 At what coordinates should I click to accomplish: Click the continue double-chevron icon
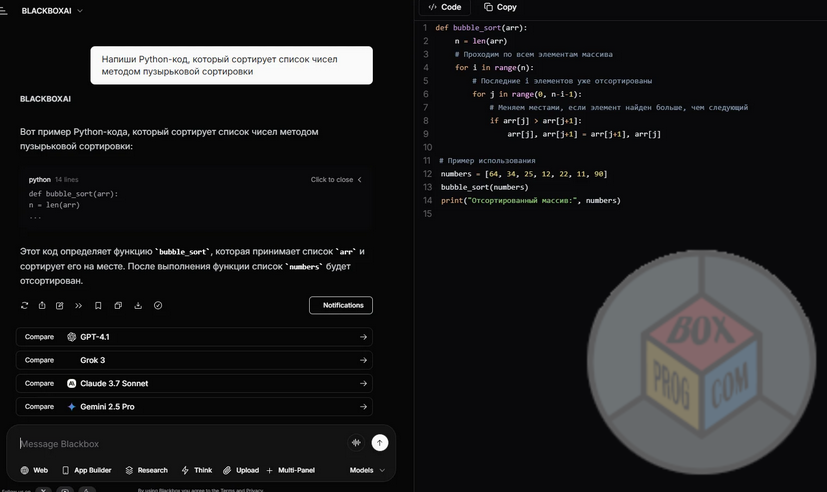click(x=79, y=306)
